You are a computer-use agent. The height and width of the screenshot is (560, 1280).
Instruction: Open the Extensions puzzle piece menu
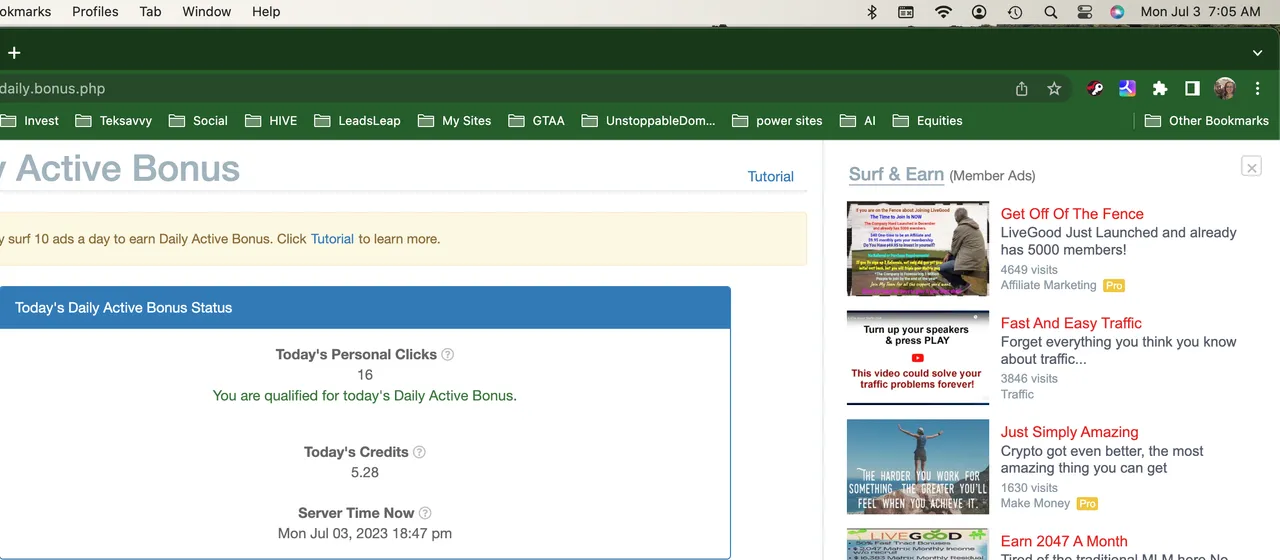(1160, 89)
